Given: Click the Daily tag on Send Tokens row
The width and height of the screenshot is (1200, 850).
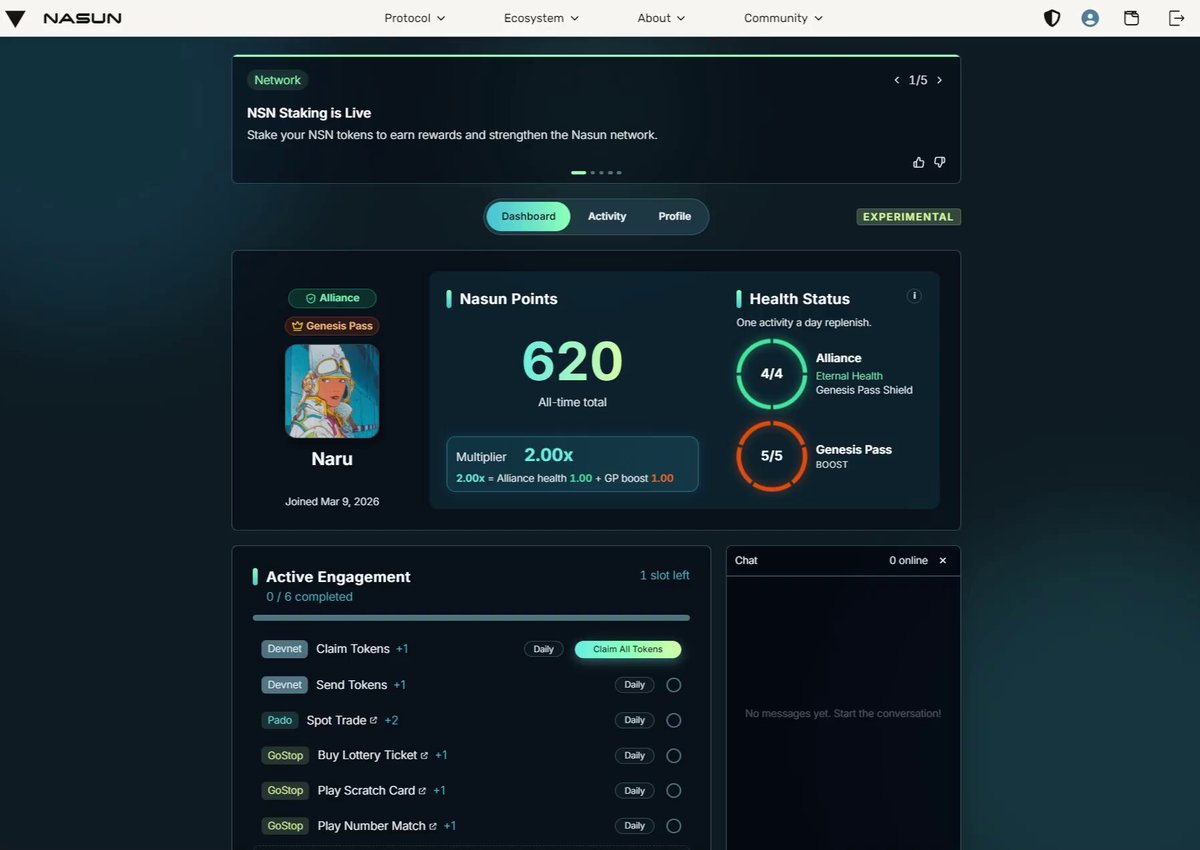Looking at the screenshot, I should point(635,685).
